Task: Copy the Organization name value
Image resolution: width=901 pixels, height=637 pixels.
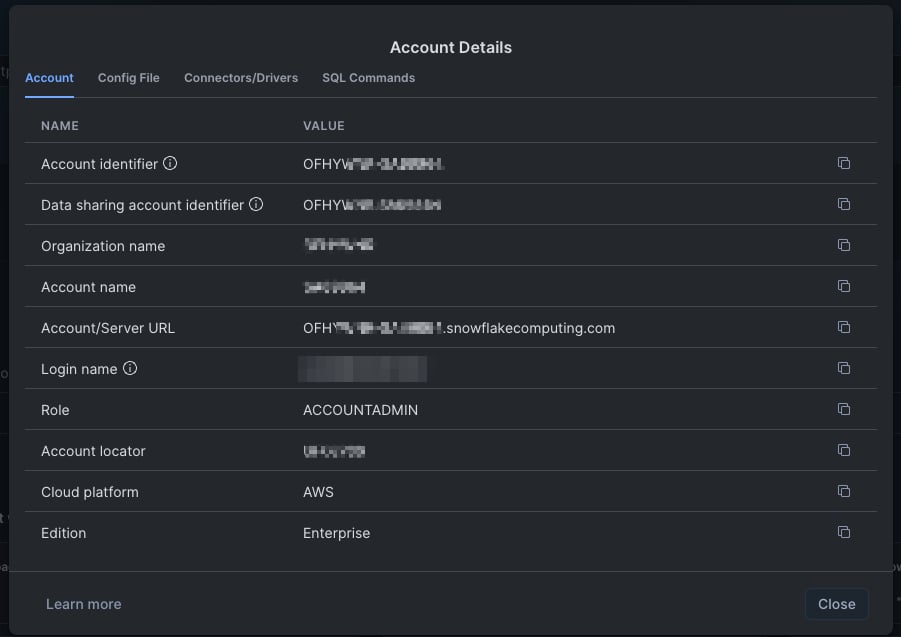Action: click(x=844, y=245)
